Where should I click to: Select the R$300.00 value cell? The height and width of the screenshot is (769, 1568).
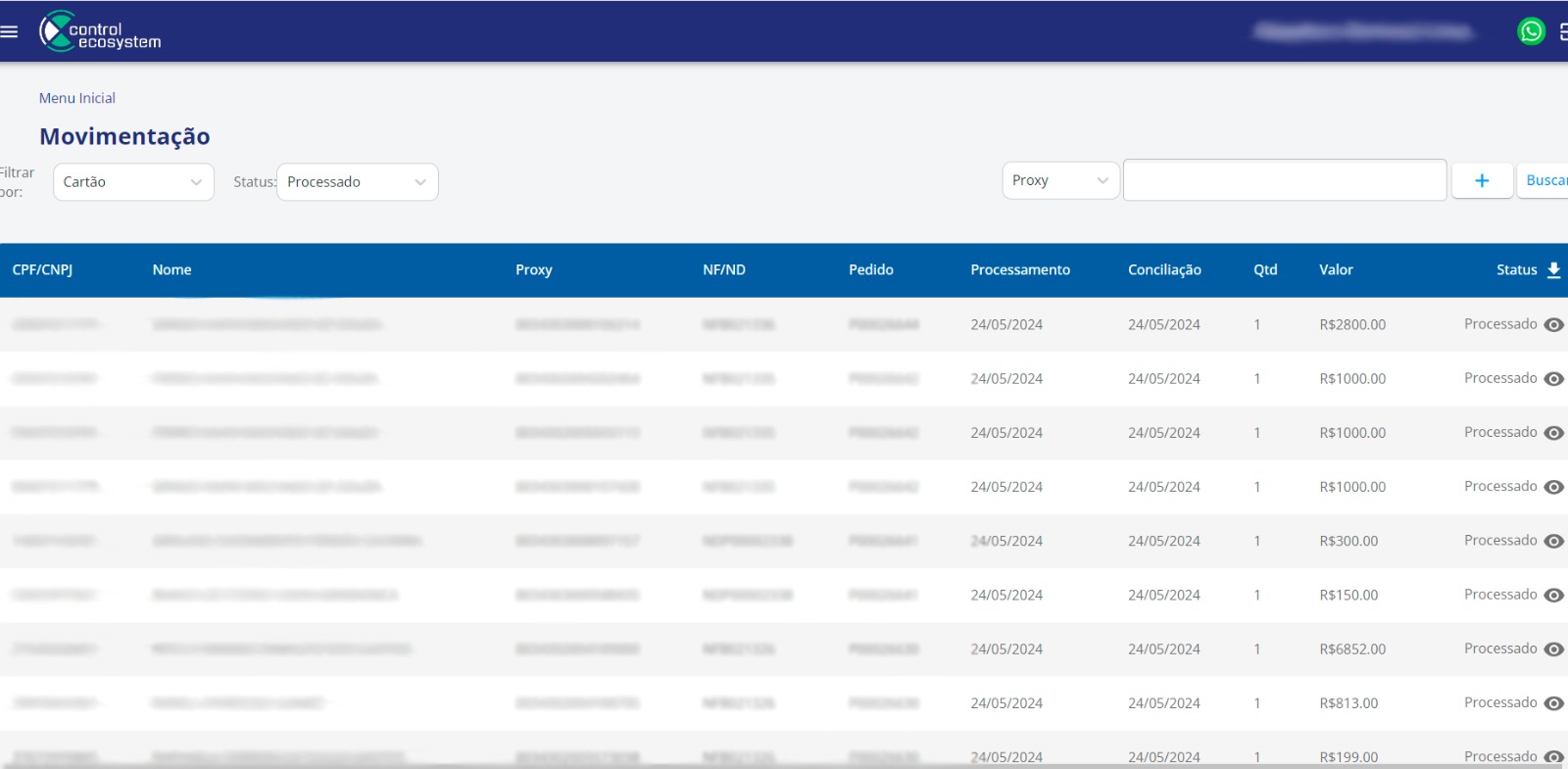coord(1348,542)
